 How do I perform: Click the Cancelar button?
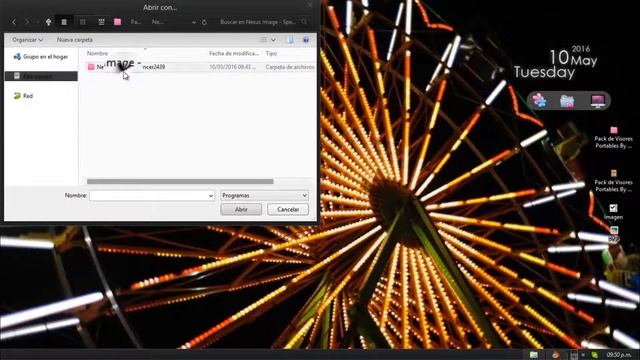(288, 209)
